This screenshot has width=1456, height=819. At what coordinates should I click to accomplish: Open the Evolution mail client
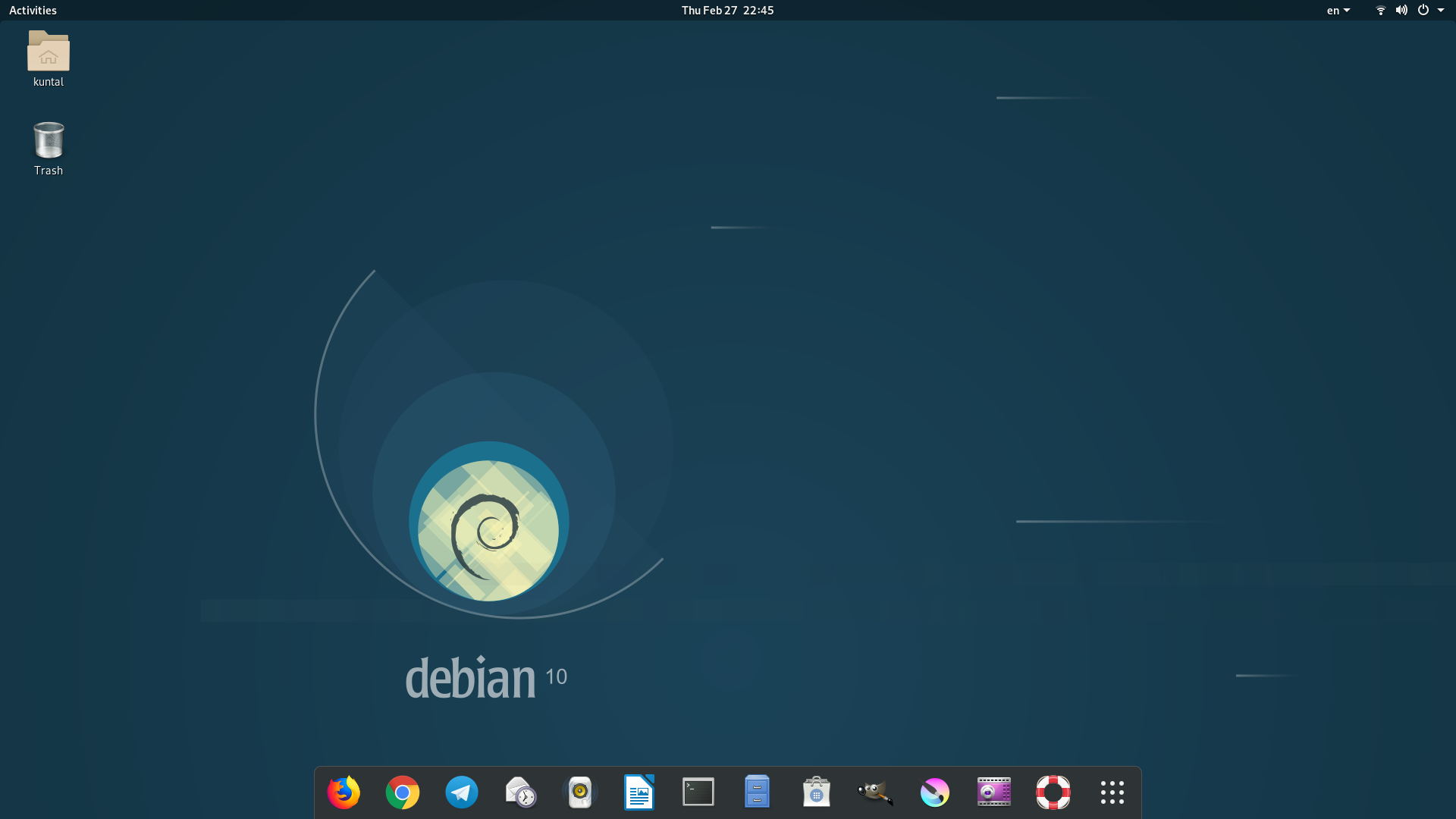point(521,792)
